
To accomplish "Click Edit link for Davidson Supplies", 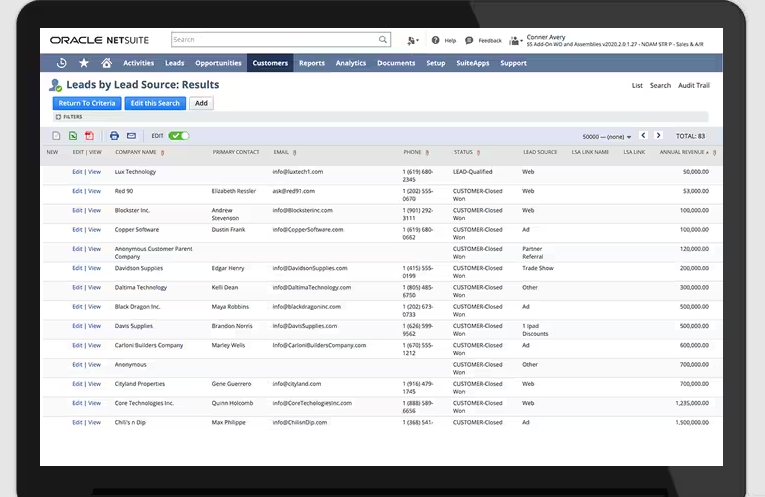I will [77, 268].
